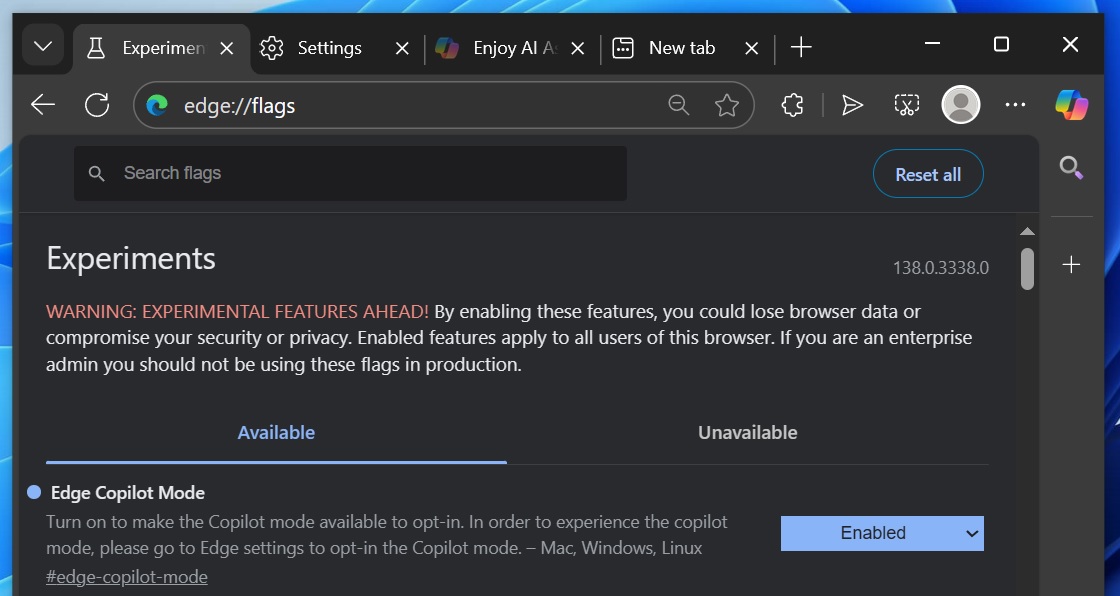The height and width of the screenshot is (596, 1120).
Task: Open the user profile avatar
Action: tap(961, 105)
